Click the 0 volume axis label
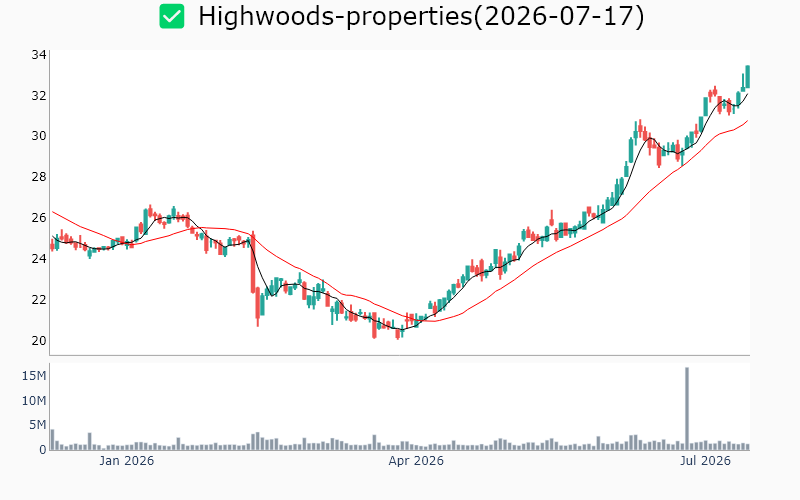 click(x=43, y=449)
